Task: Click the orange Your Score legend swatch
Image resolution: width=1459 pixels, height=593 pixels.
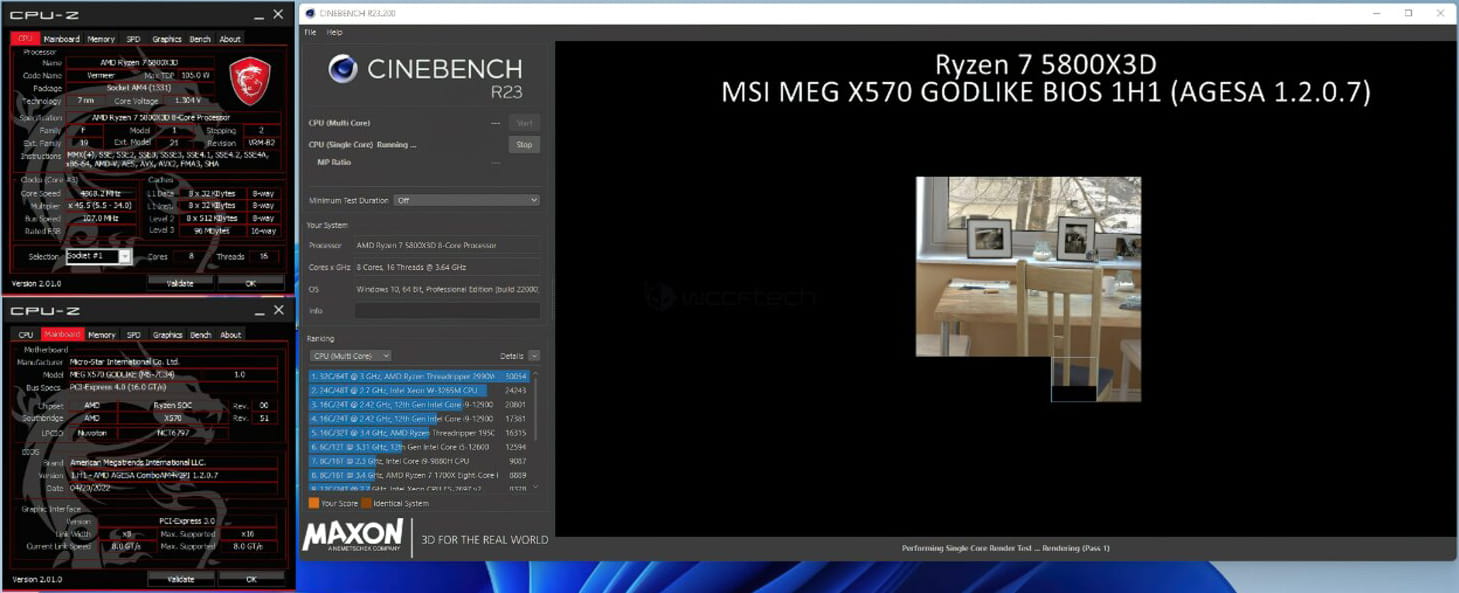Action: tap(313, 503)
